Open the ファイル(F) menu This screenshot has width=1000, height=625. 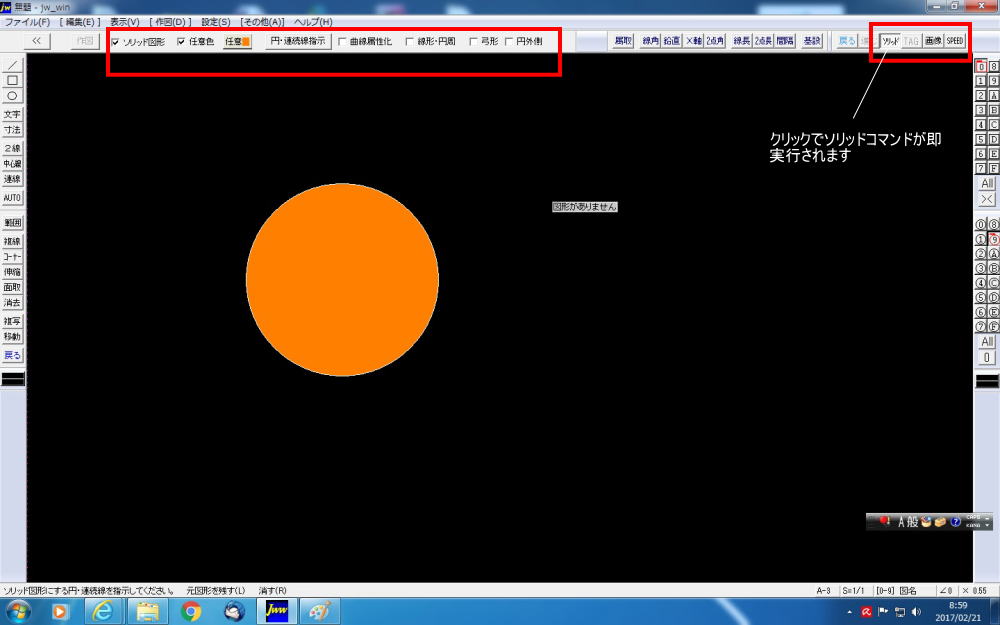coord(27,22)
